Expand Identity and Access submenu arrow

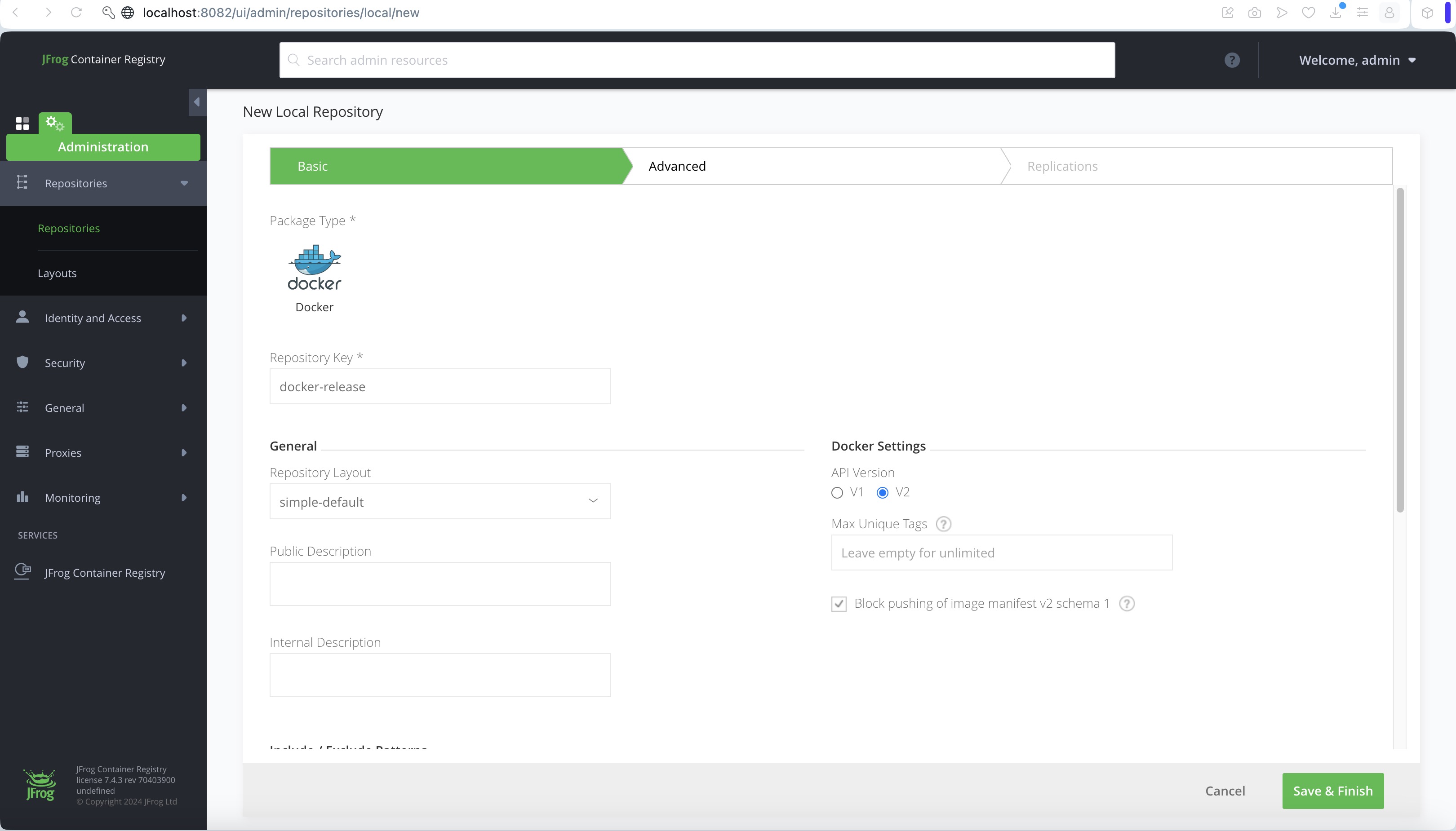(x=184, y=318)
